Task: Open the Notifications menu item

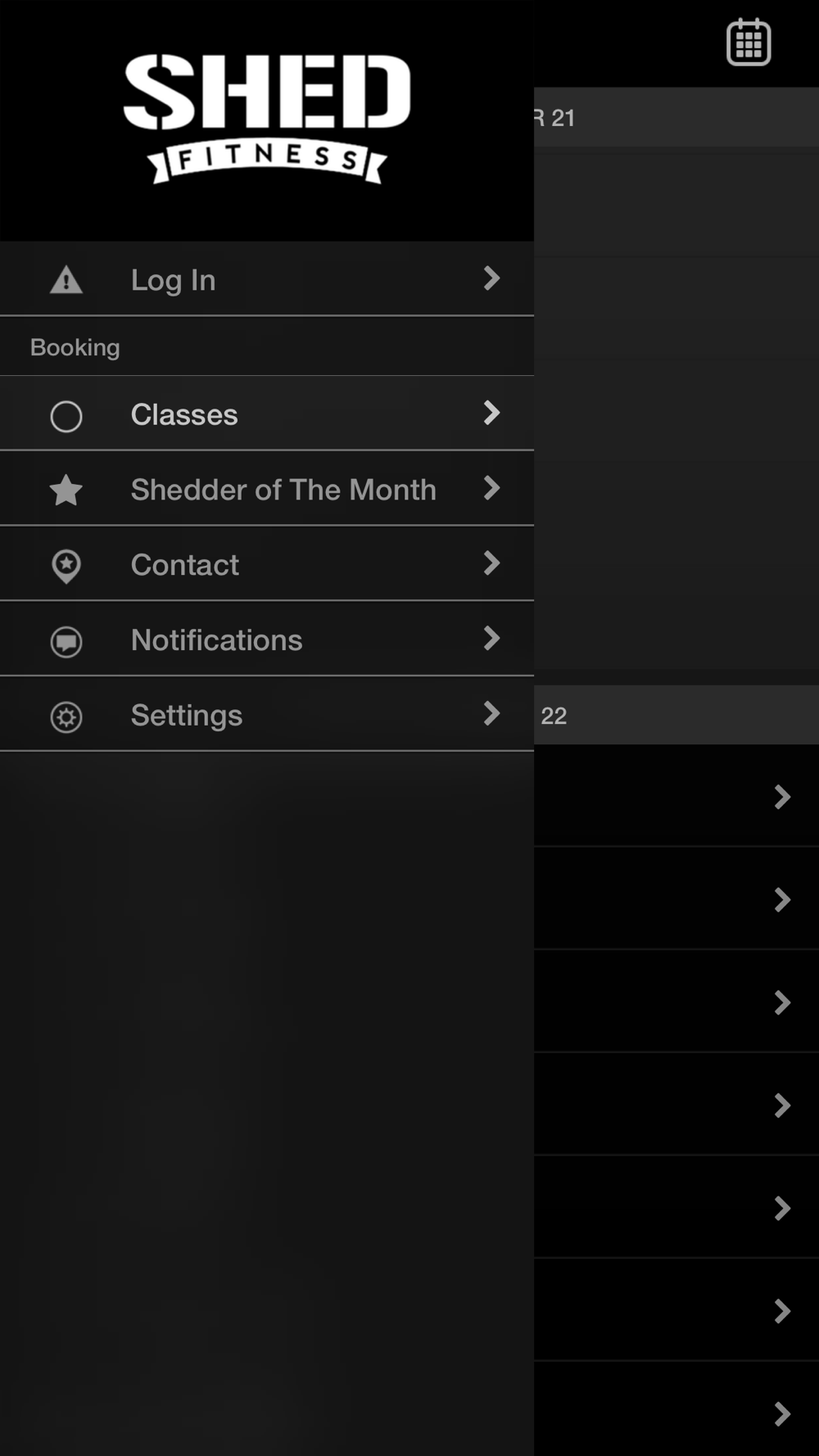Action: [x=267, y=640]
